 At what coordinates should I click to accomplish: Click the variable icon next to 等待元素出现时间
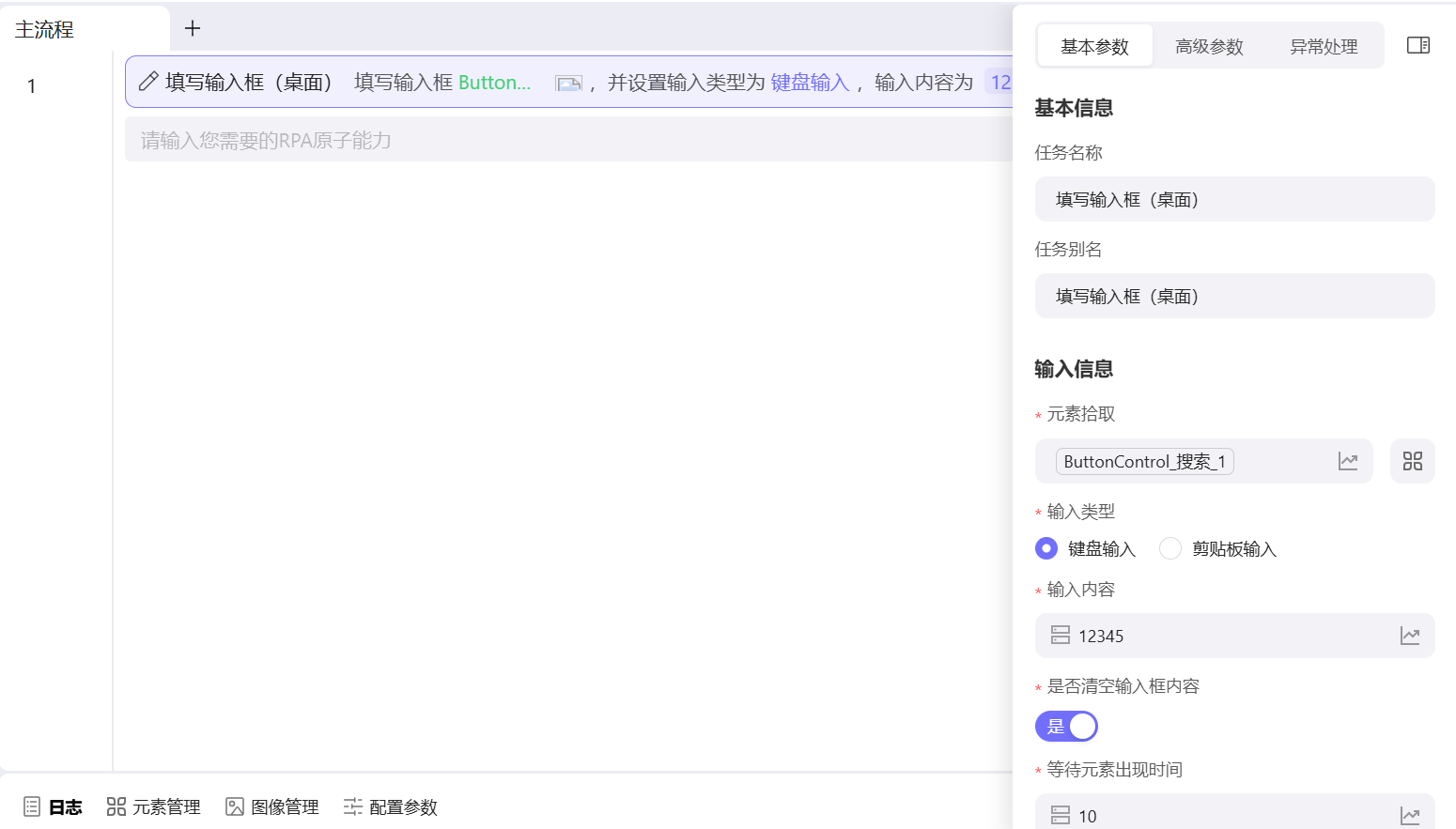(1410, 814)
